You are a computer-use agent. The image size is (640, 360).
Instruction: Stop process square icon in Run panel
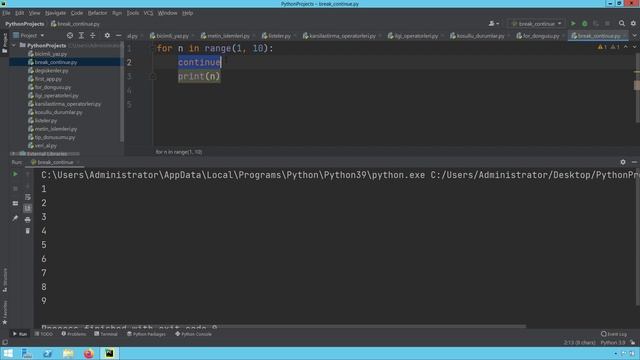[15, 189]
